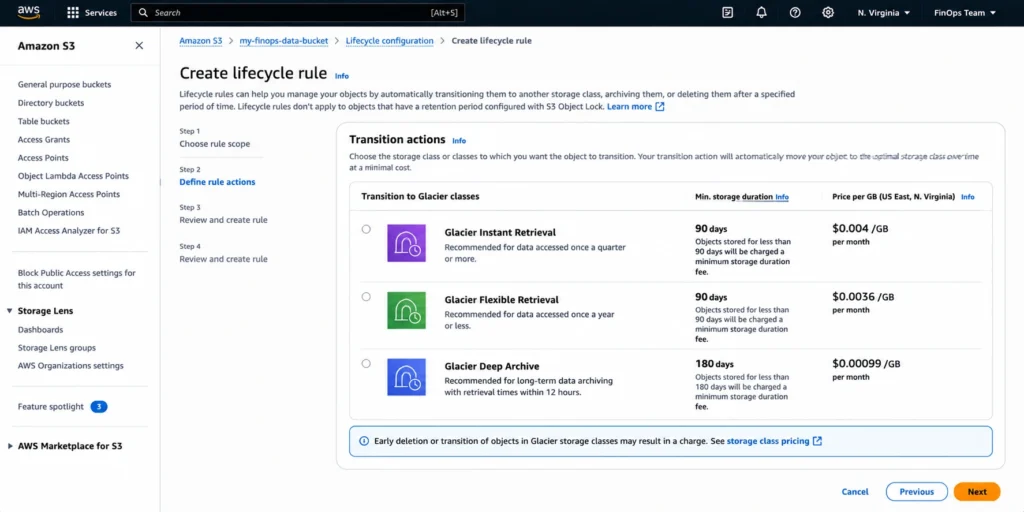This screenshot has height=512, width=1024.
Task: Open the N. Virginia region dropdown
Action: 884,12
